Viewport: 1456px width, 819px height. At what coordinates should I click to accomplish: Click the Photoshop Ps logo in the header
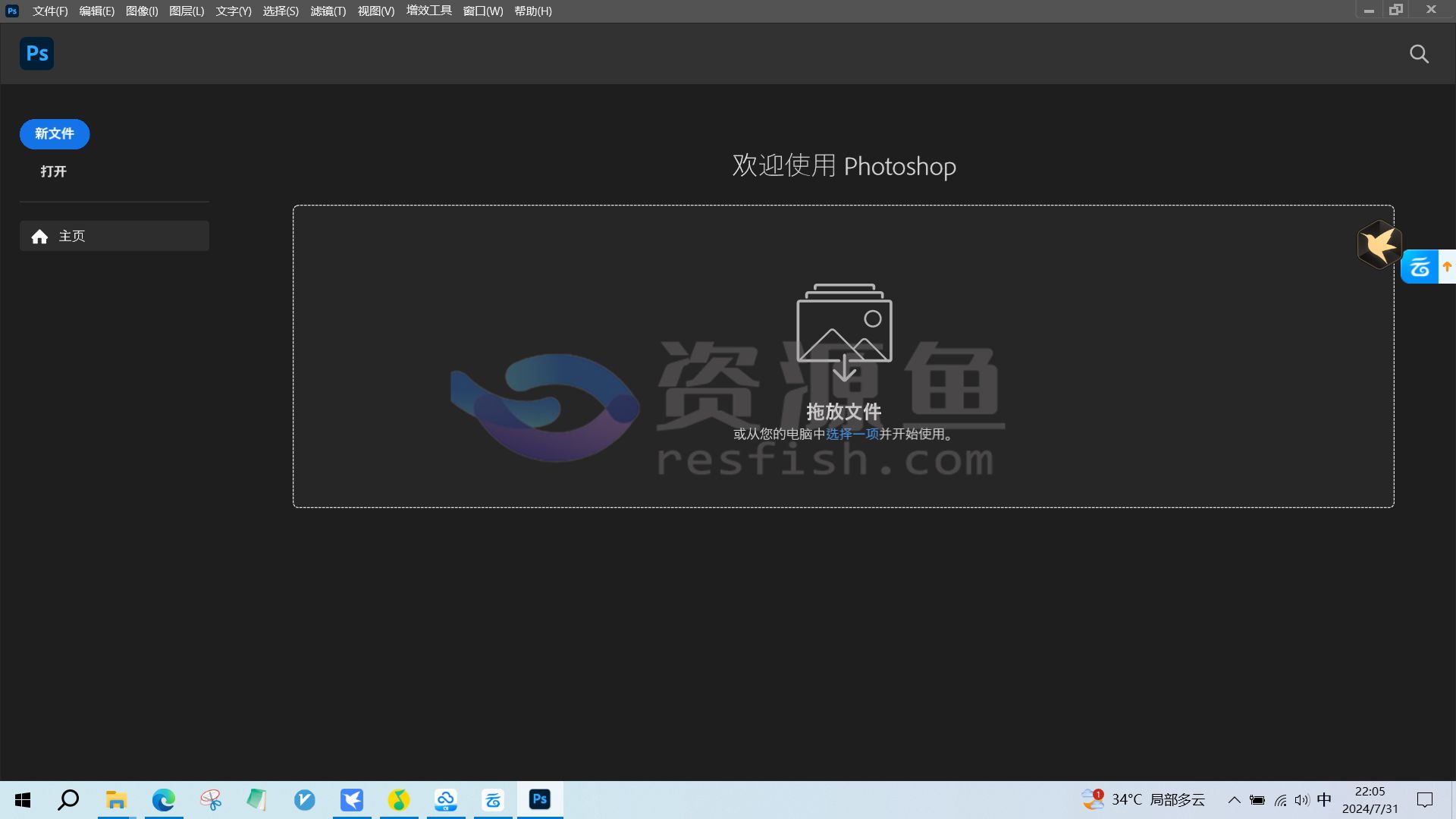click(x=36, y=54)
